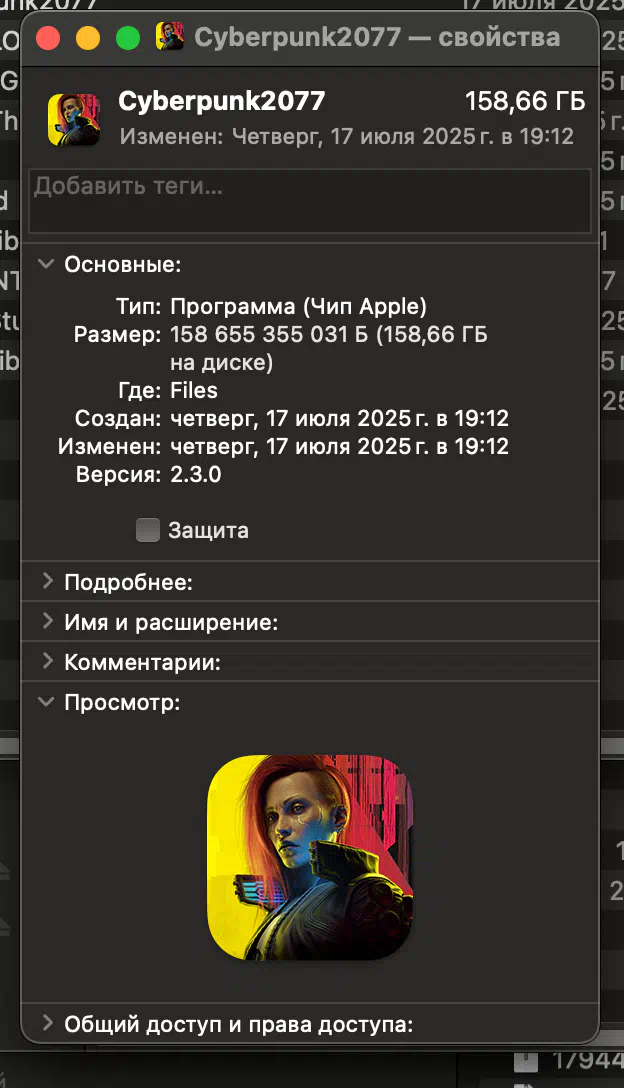Click the Размер value in bytes

click(329, 348)
